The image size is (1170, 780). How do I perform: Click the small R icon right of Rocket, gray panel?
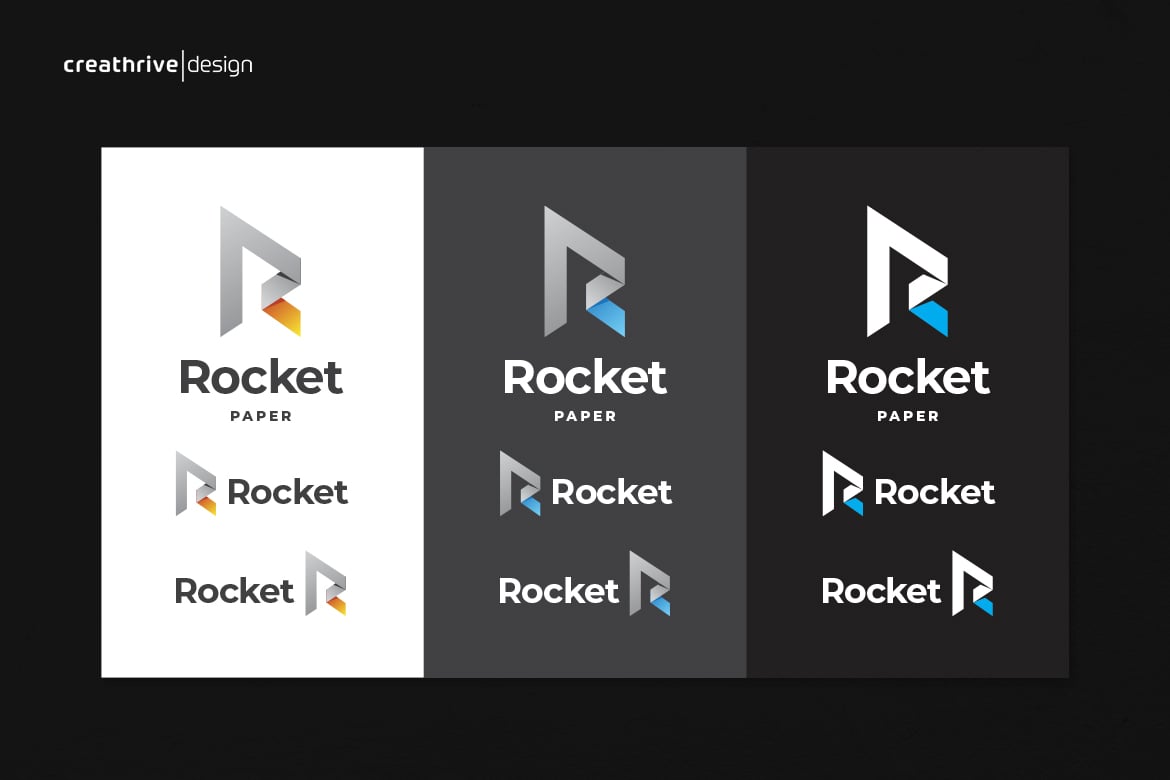650,584
